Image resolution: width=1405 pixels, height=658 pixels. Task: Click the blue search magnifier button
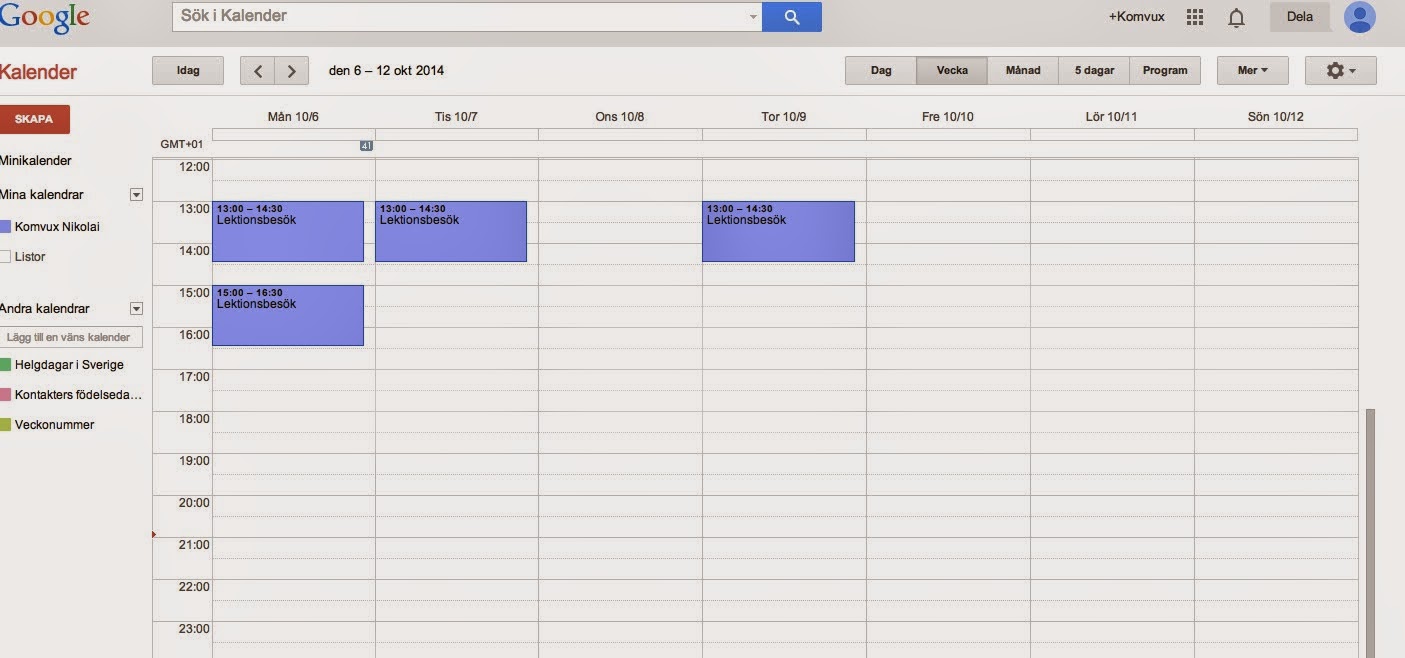791,17
